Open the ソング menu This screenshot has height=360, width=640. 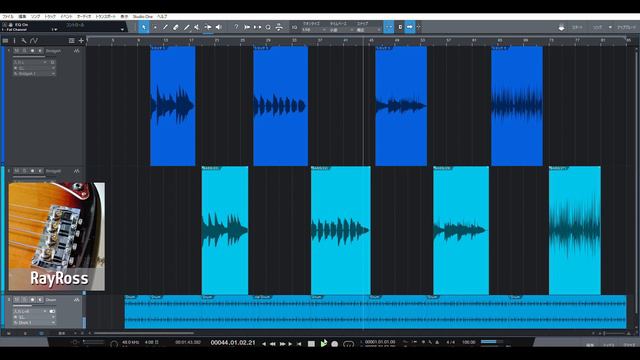point(36,17)
